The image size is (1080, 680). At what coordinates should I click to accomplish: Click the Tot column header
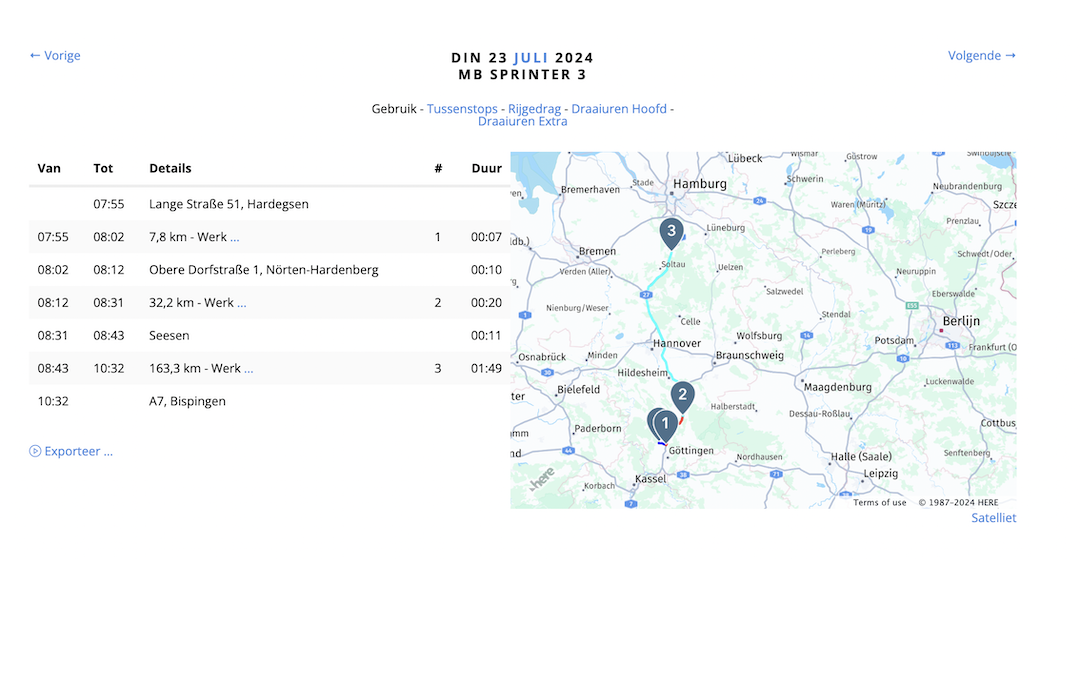coord(103,168)
